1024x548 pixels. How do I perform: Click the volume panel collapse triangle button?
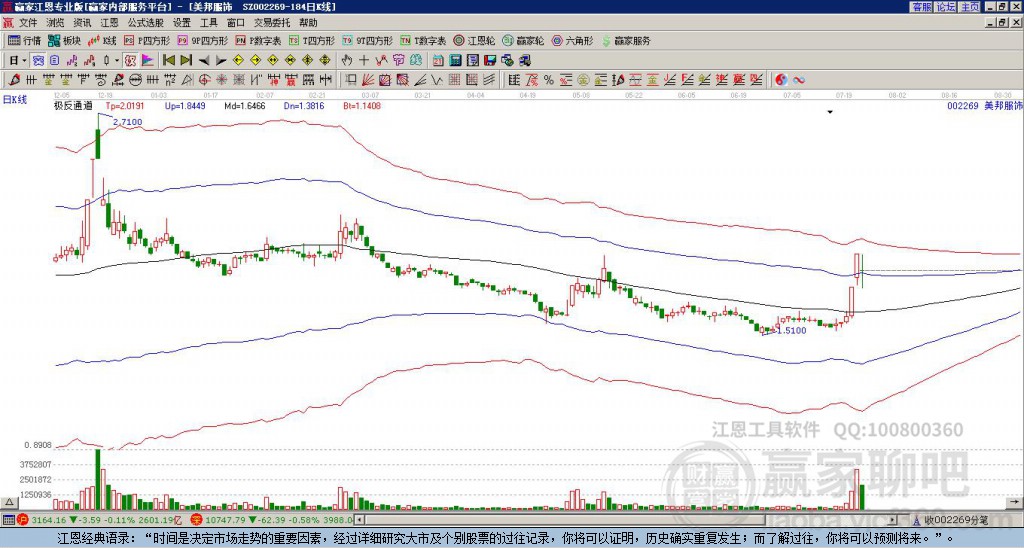[x=8, y=502]
